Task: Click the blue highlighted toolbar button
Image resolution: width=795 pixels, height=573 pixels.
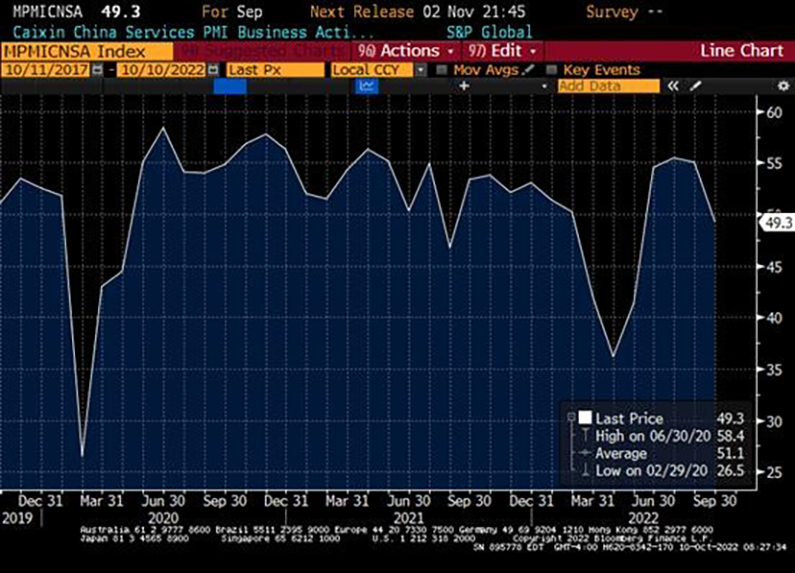Action: click(230, 86)
